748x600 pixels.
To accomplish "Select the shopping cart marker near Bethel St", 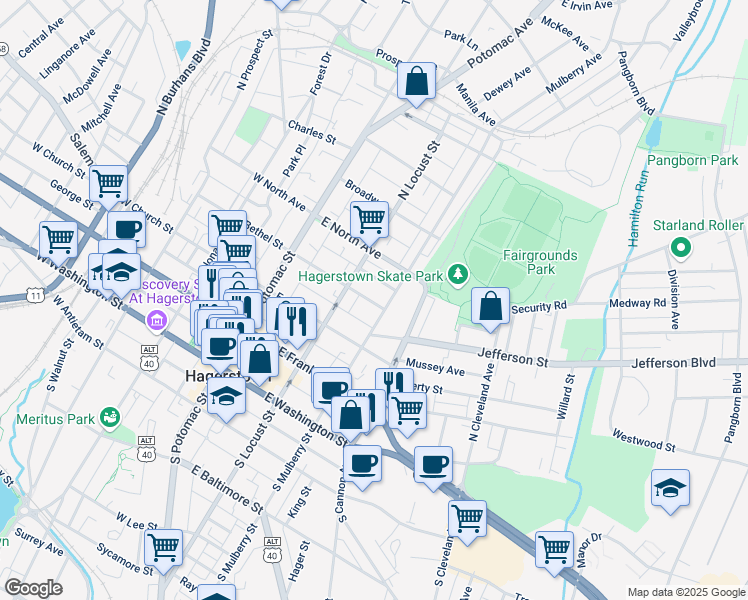I will 228,228.
